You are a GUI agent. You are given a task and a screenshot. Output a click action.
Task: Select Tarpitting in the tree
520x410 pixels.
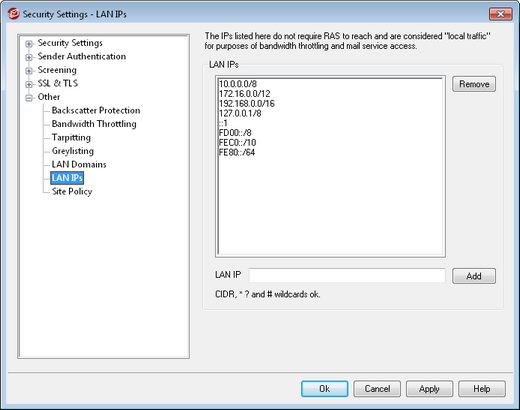[71, 137]
